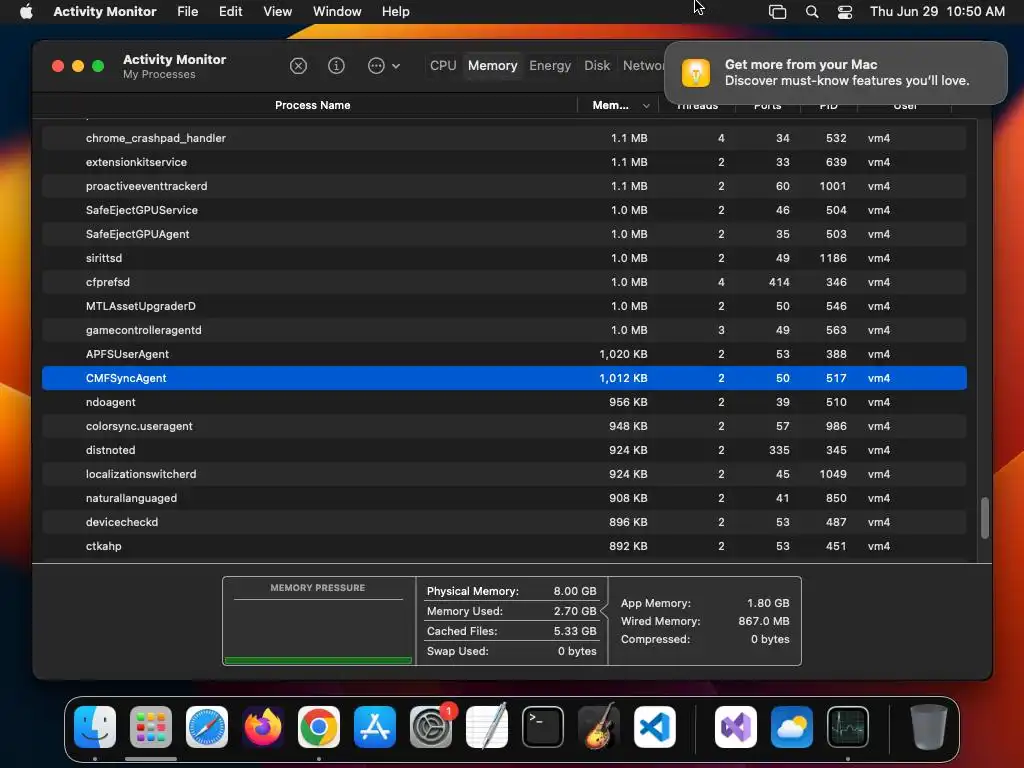Toggle the Memory column sort arrow
The width and height of the screenshot is (1024, 768).
coord(646,106)
